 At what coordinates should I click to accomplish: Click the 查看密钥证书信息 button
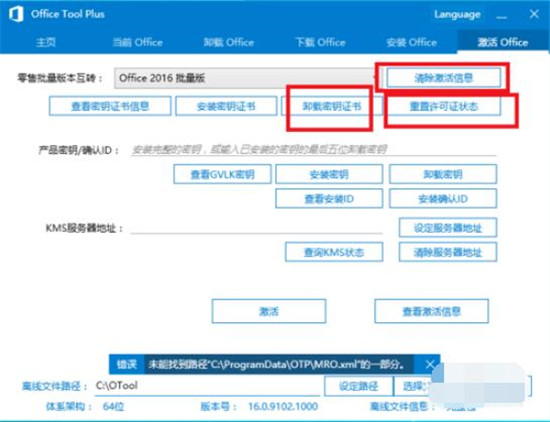coord(110,106)
